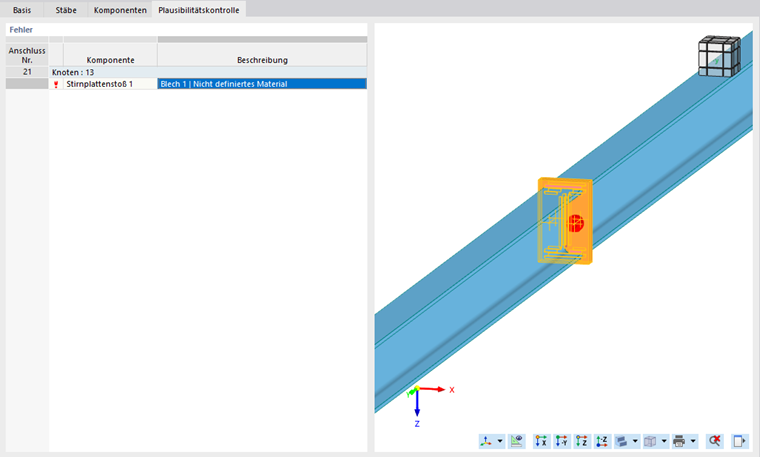Click the red node marker on the end plate
760x457 pixels.
576,223
